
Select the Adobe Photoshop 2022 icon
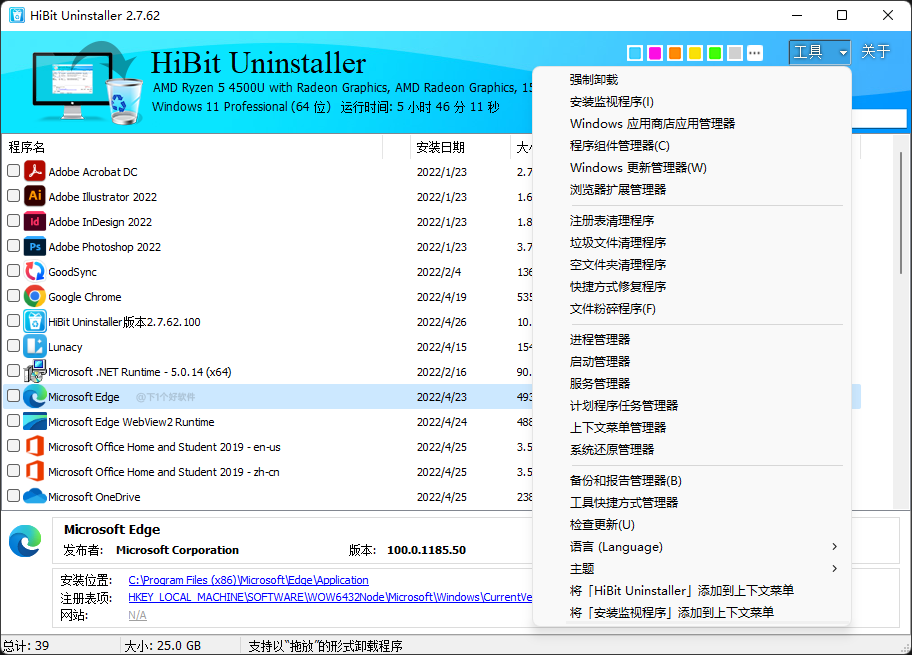pyautogui.click(x=33, y=246)
